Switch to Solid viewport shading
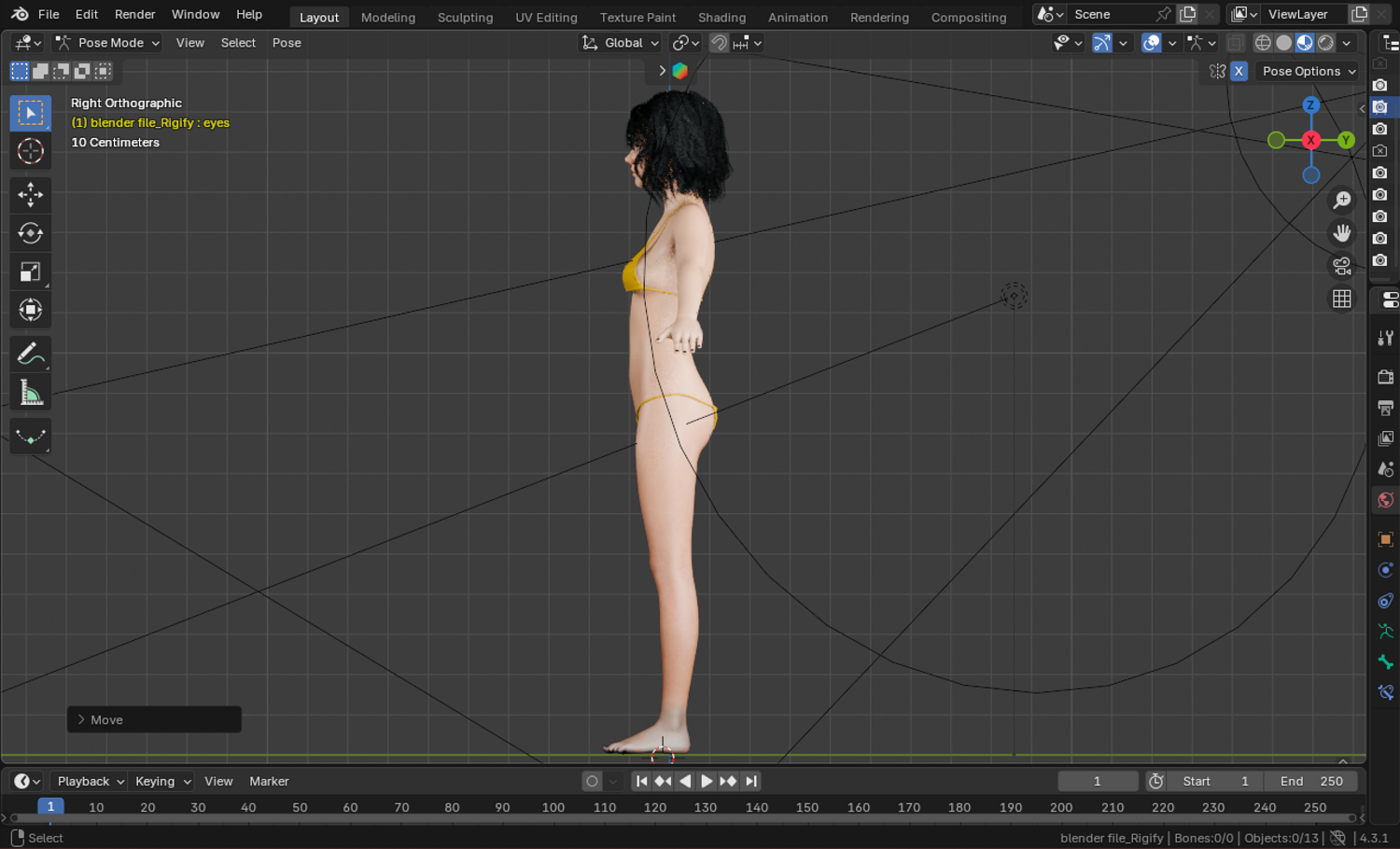Image resolution: width=1400 pixels, height=849 pixels. (x=1284, y=43)
